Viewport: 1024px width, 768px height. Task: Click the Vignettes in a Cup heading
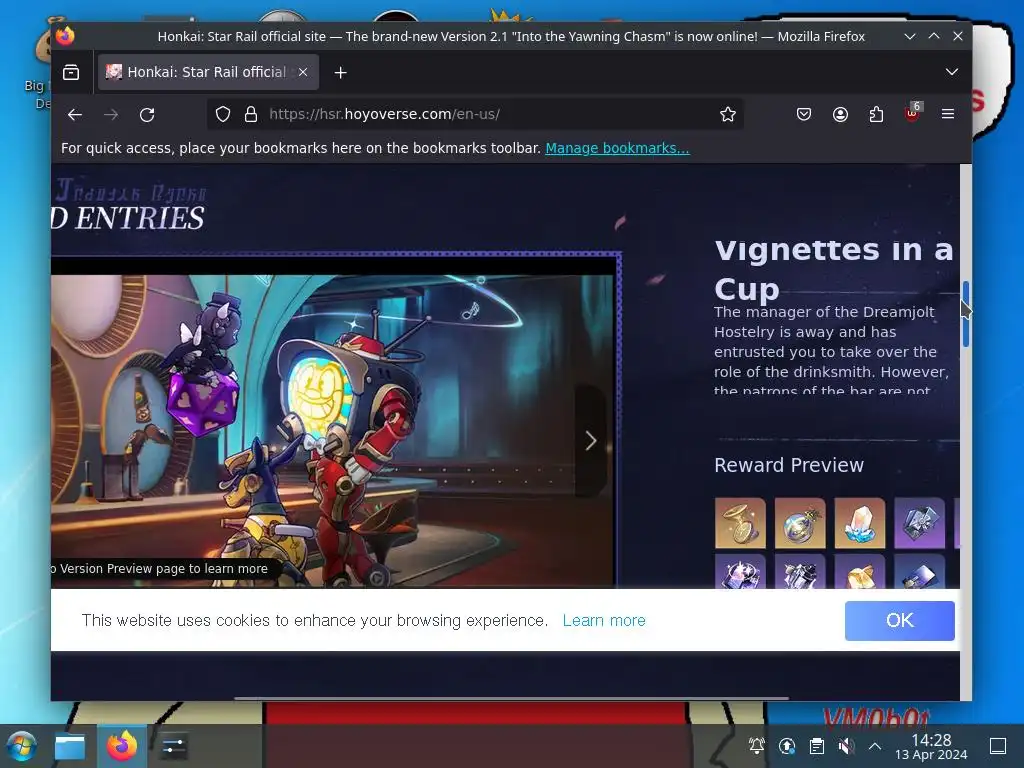tap(834, 270)
